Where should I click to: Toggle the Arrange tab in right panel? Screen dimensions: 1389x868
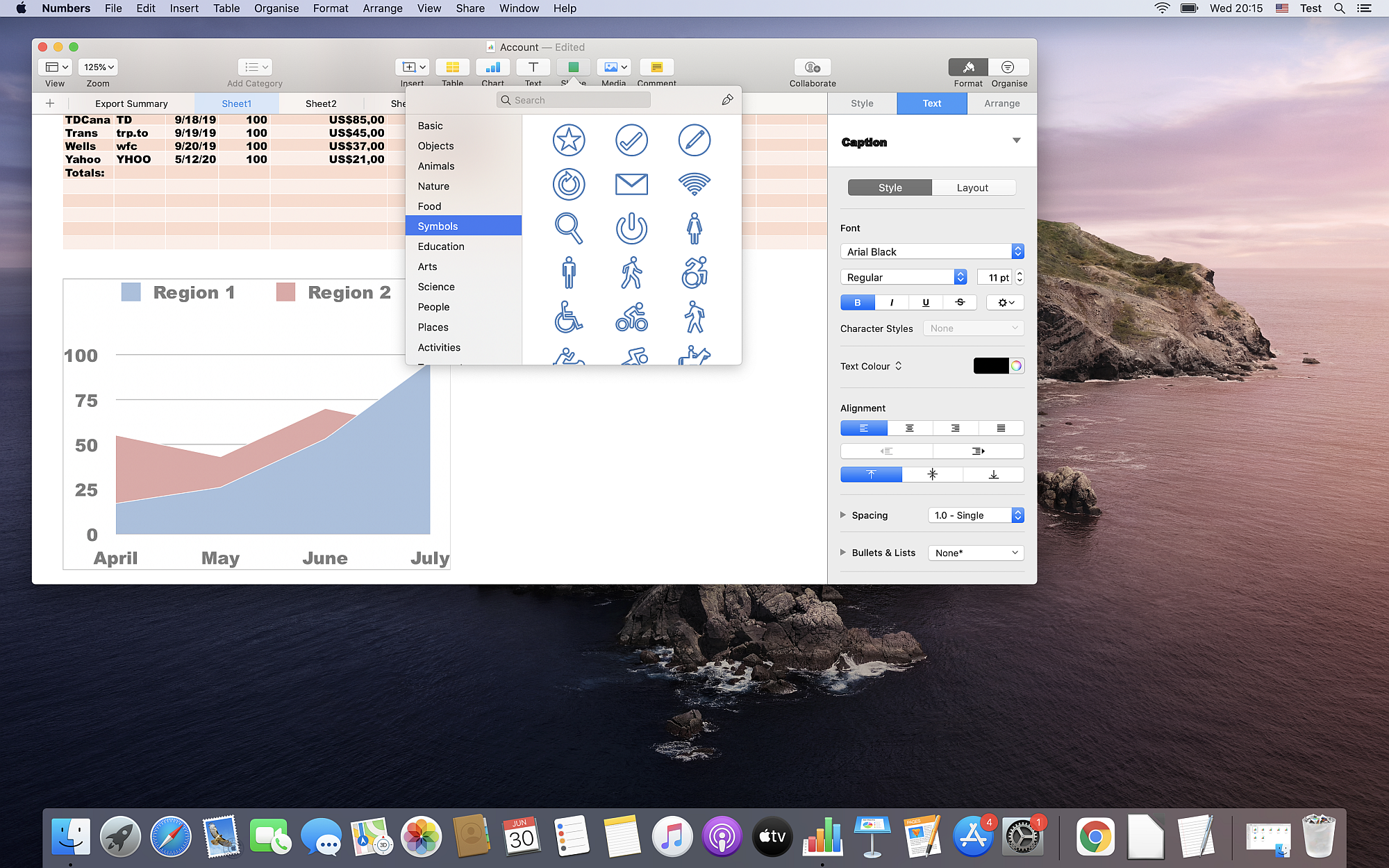1001,103
